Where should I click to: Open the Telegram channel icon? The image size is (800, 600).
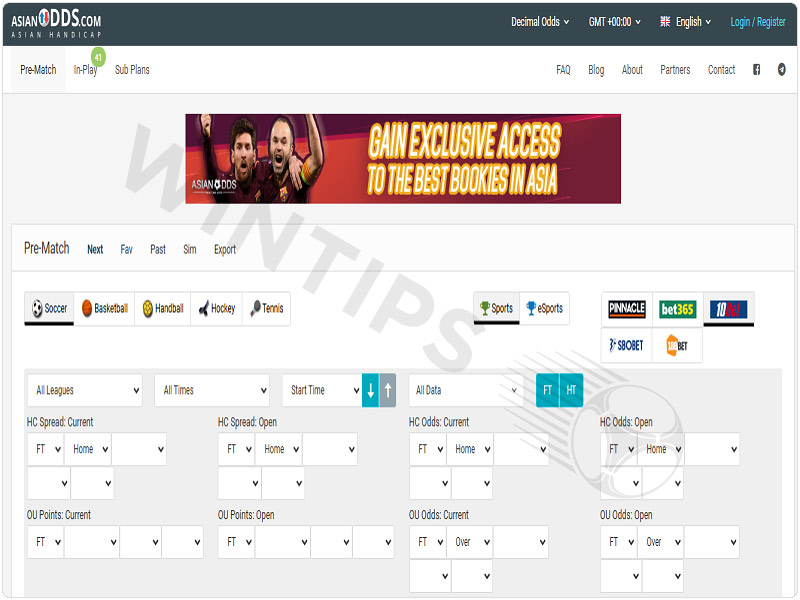[x=781, y=70]
